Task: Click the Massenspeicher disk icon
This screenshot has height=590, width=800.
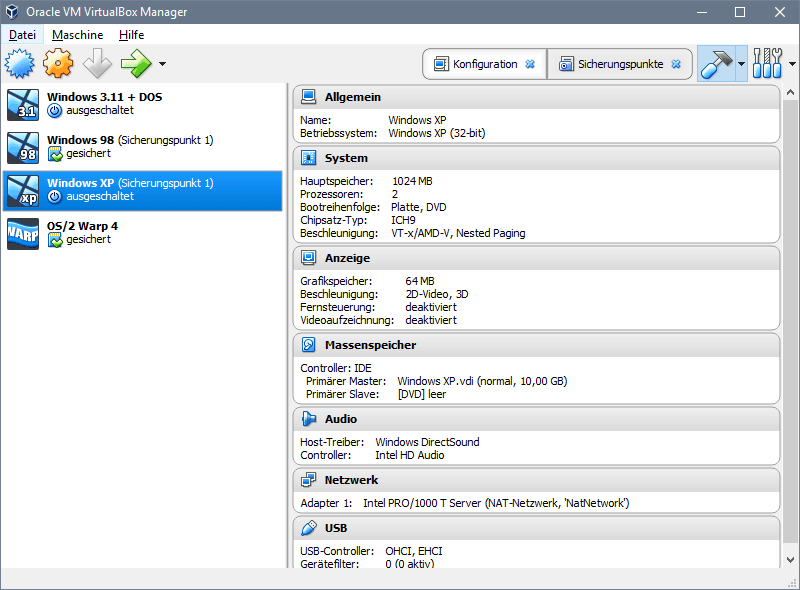Action: point(309,345)
